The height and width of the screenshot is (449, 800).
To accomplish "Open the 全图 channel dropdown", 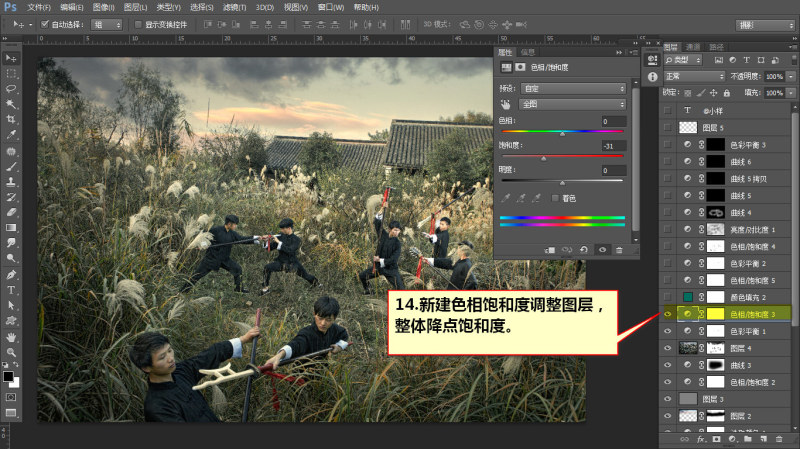I will pyautogui.click(x=573, y=104).
